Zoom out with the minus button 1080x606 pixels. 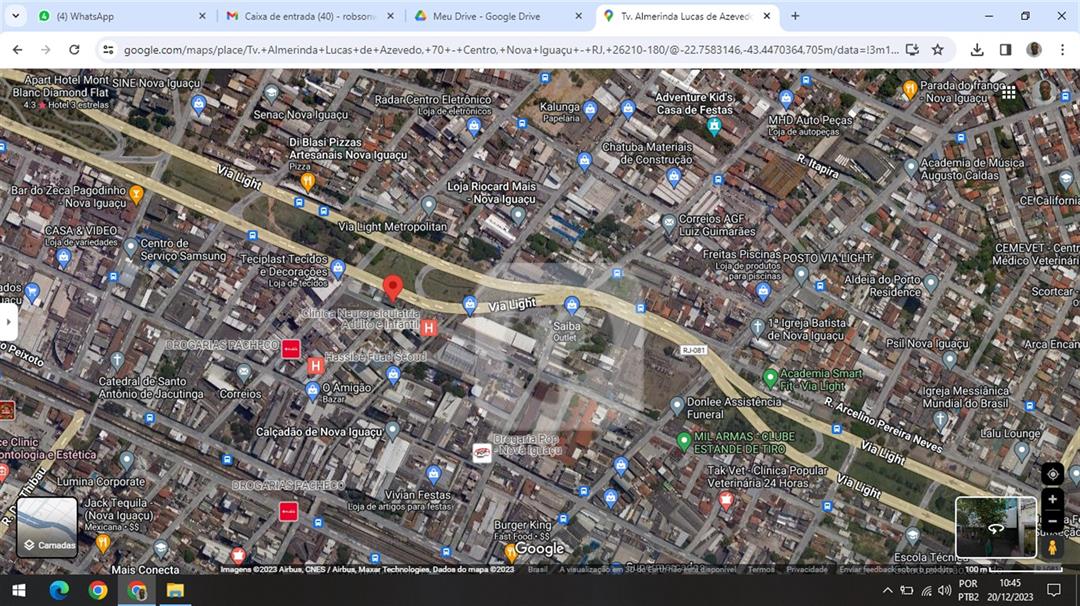pos(1052,521)
